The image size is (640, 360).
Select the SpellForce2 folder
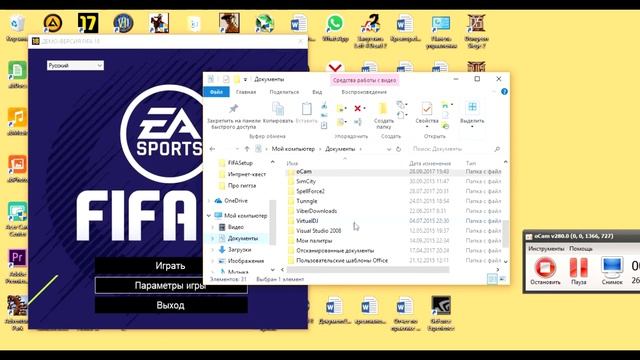[x=310, y=191]
